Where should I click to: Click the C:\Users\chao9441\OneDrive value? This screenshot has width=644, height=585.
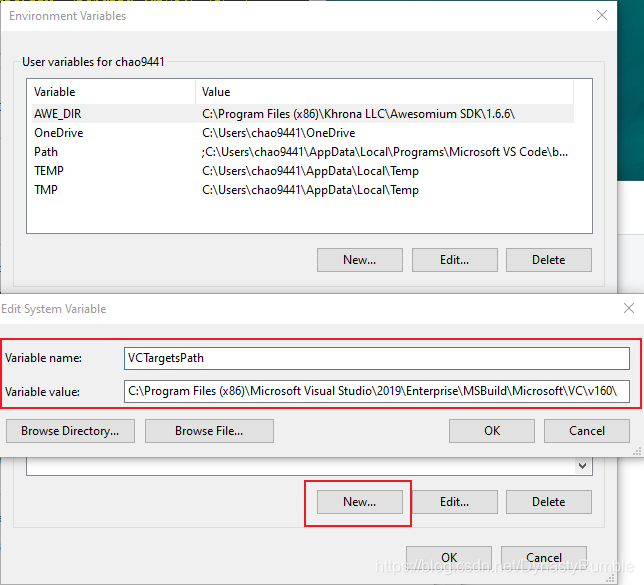pyautogui.click(x=278, y=133)
